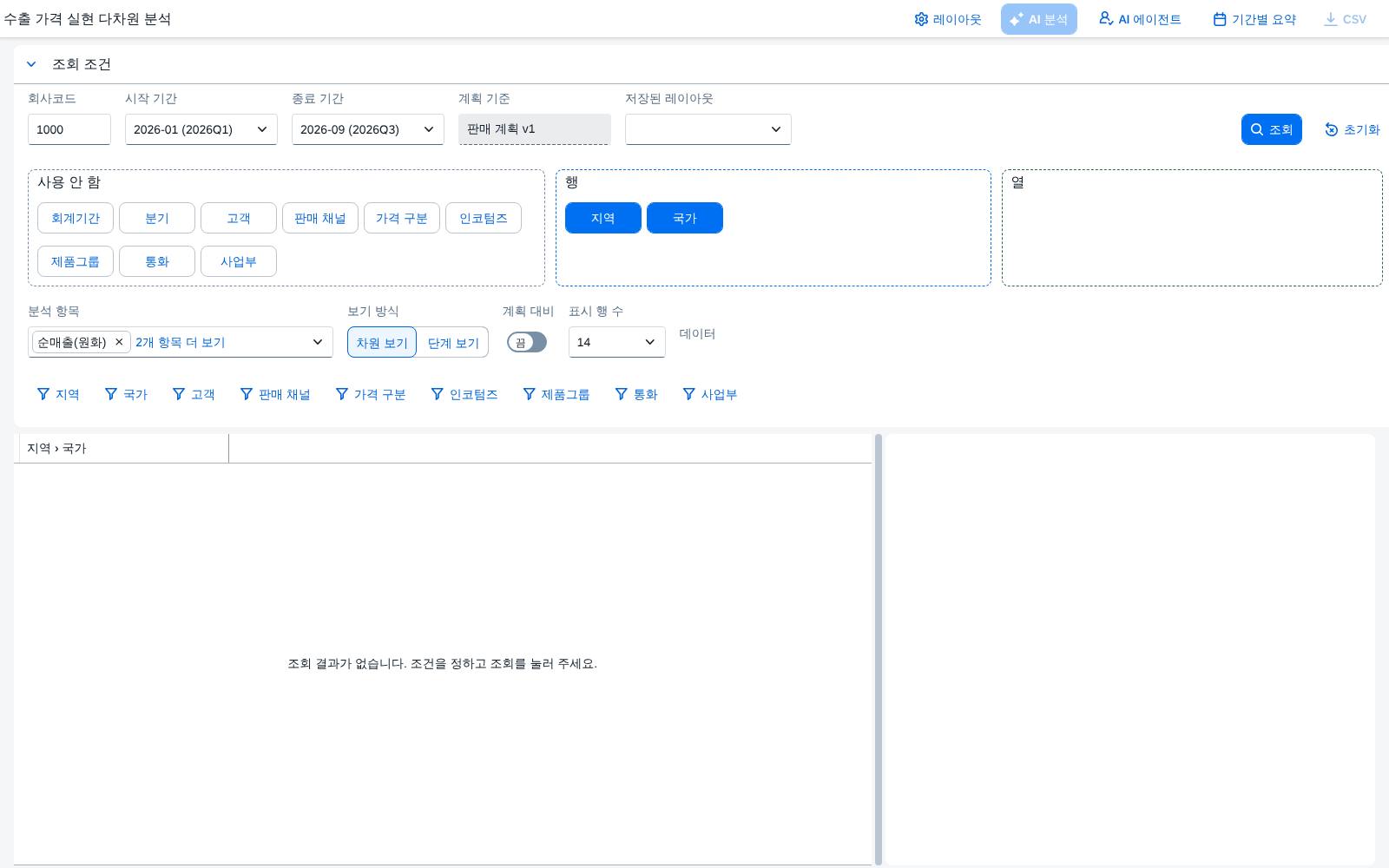1389x868 pixels.
Task: Open the 사업부 filter funnel
Action: pos(710,394)
